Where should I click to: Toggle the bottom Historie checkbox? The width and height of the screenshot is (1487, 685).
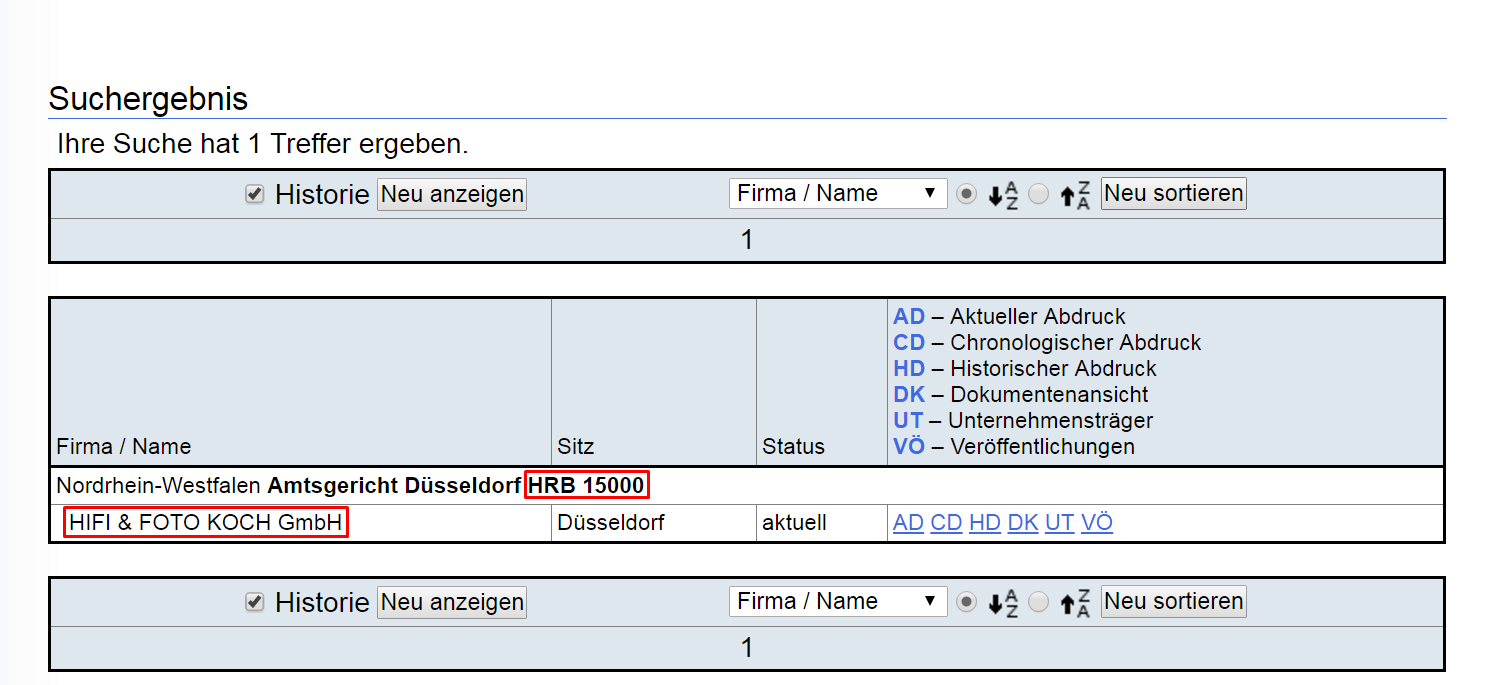click(x=254, y=603)
